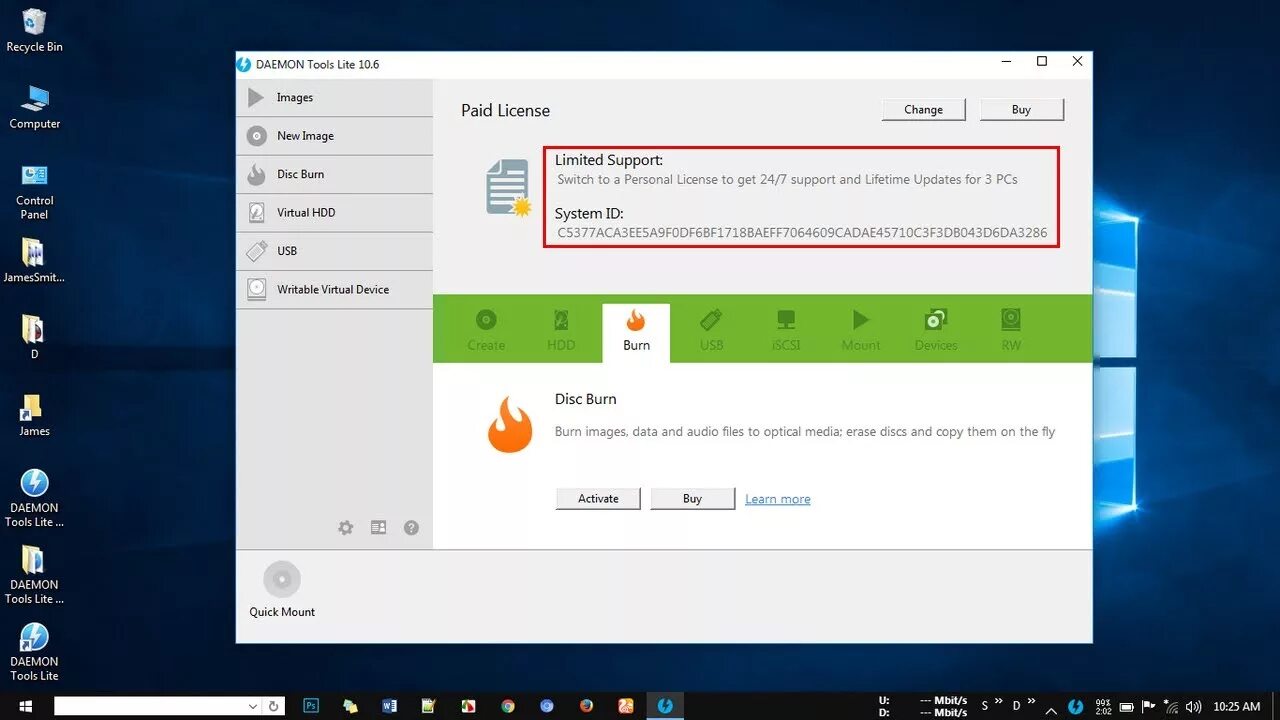Click the large Disc Burn flame icon
The image size is (1280, 720).
(x=510, y=424)
